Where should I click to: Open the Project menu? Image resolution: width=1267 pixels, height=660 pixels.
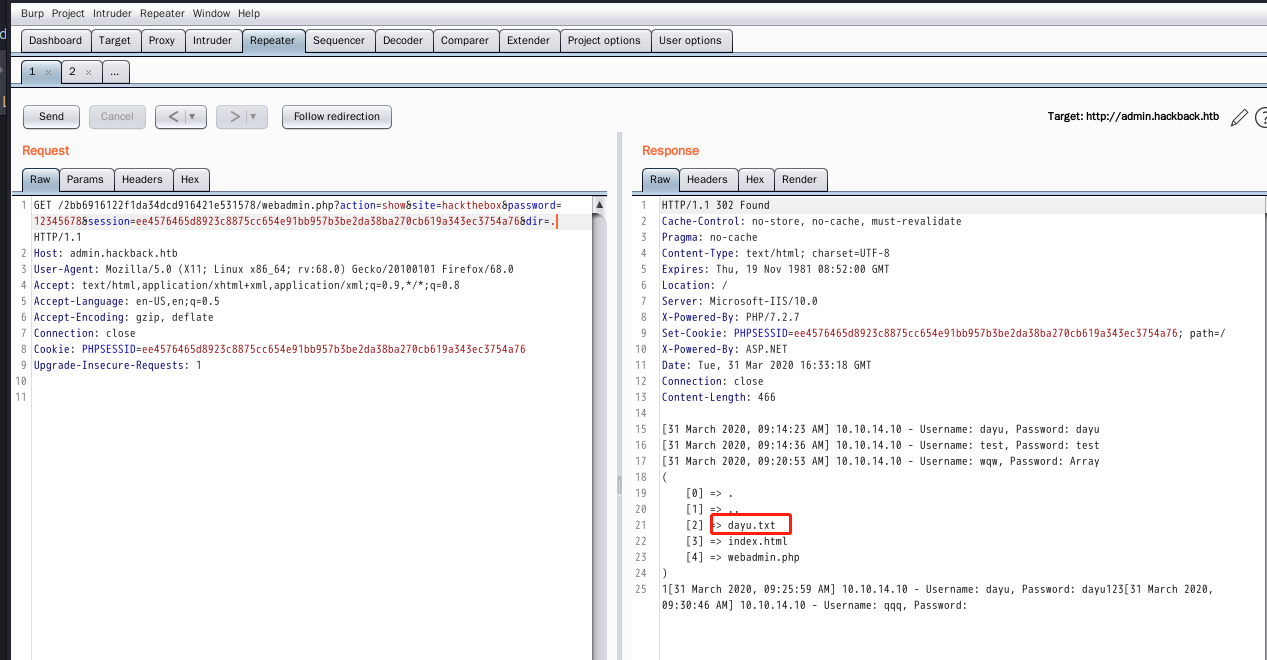click(68, 14)
